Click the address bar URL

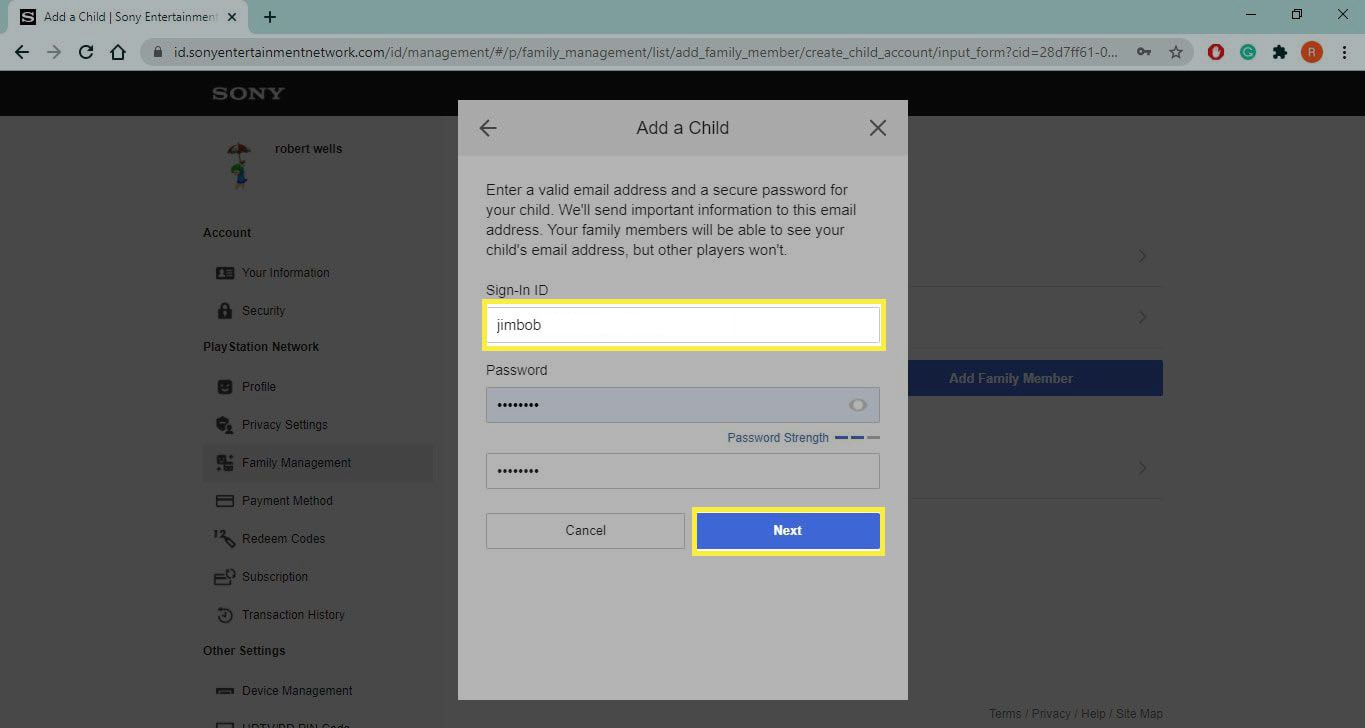pos(646,52)
